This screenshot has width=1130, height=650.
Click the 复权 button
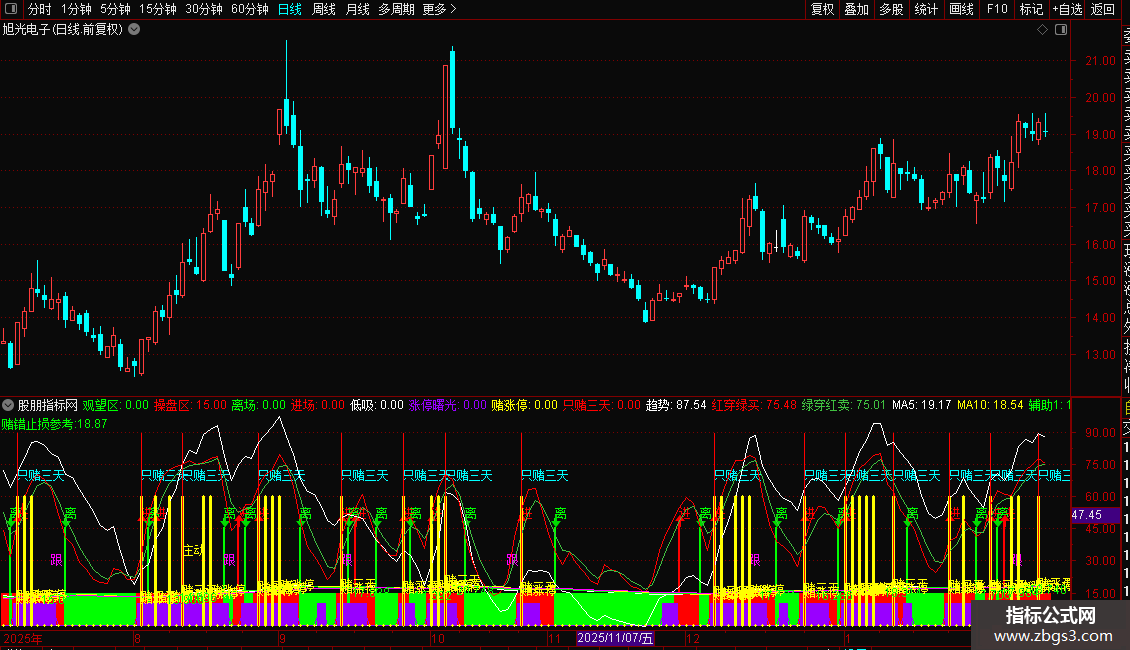pyautogui.click(x=822, y=9)
